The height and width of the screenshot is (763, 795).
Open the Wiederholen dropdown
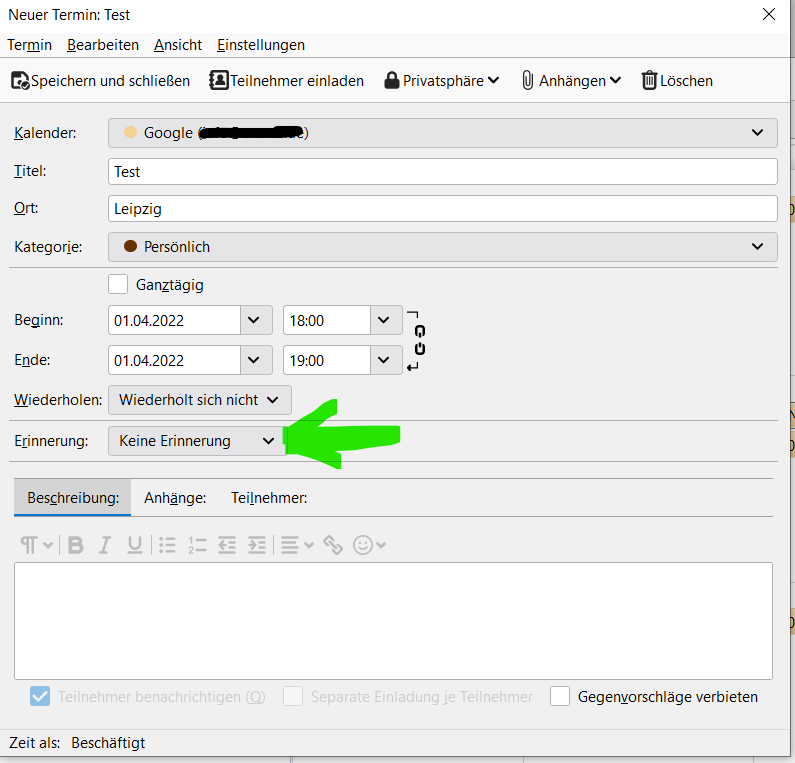pos(199,400)
